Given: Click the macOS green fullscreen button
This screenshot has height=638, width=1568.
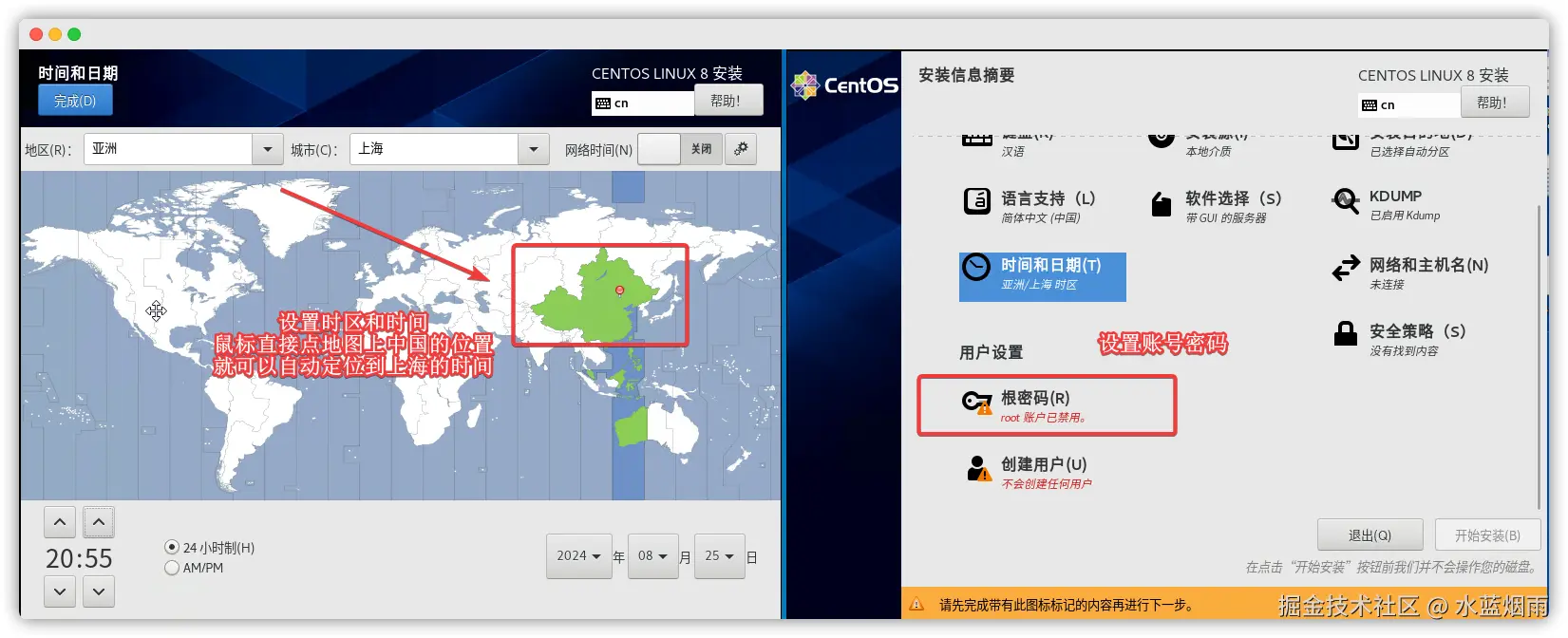Looking at the screenshot, I should [x=74, y=34].
